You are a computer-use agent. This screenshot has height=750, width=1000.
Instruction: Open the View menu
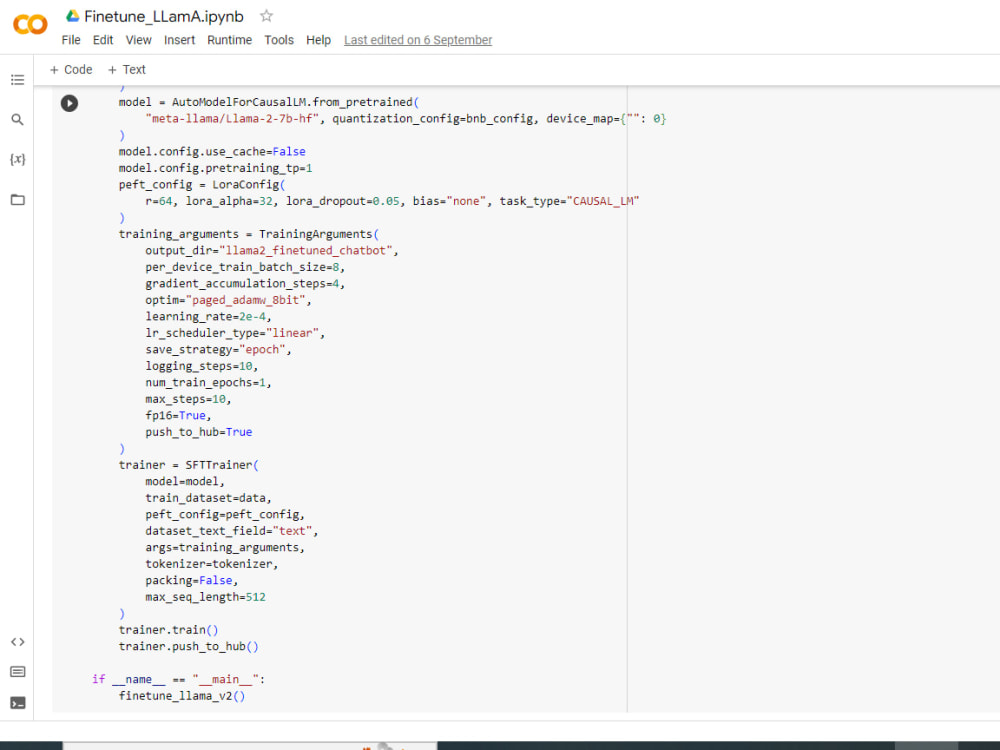tap(138, 40)
